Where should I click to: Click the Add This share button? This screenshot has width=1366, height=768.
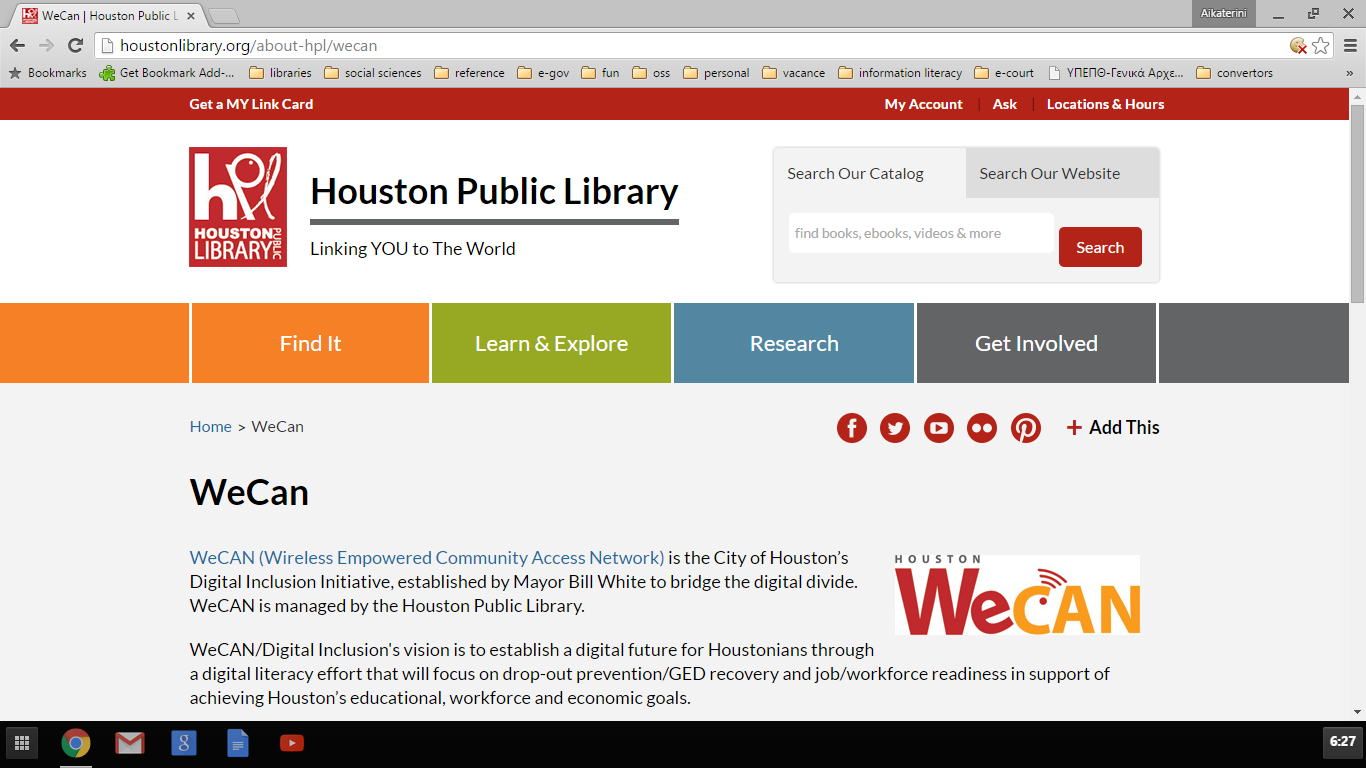pyautogui.click(x=1113, y=427)
